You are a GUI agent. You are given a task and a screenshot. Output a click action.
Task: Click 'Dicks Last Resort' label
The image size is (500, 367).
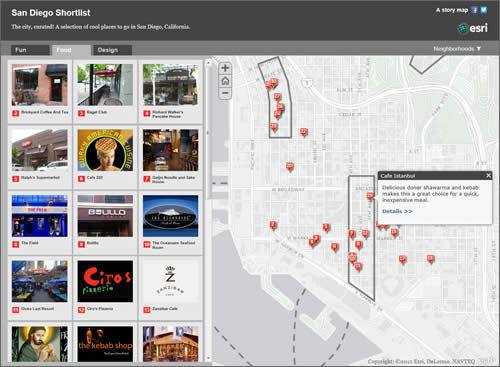click(x=37, y=309)
